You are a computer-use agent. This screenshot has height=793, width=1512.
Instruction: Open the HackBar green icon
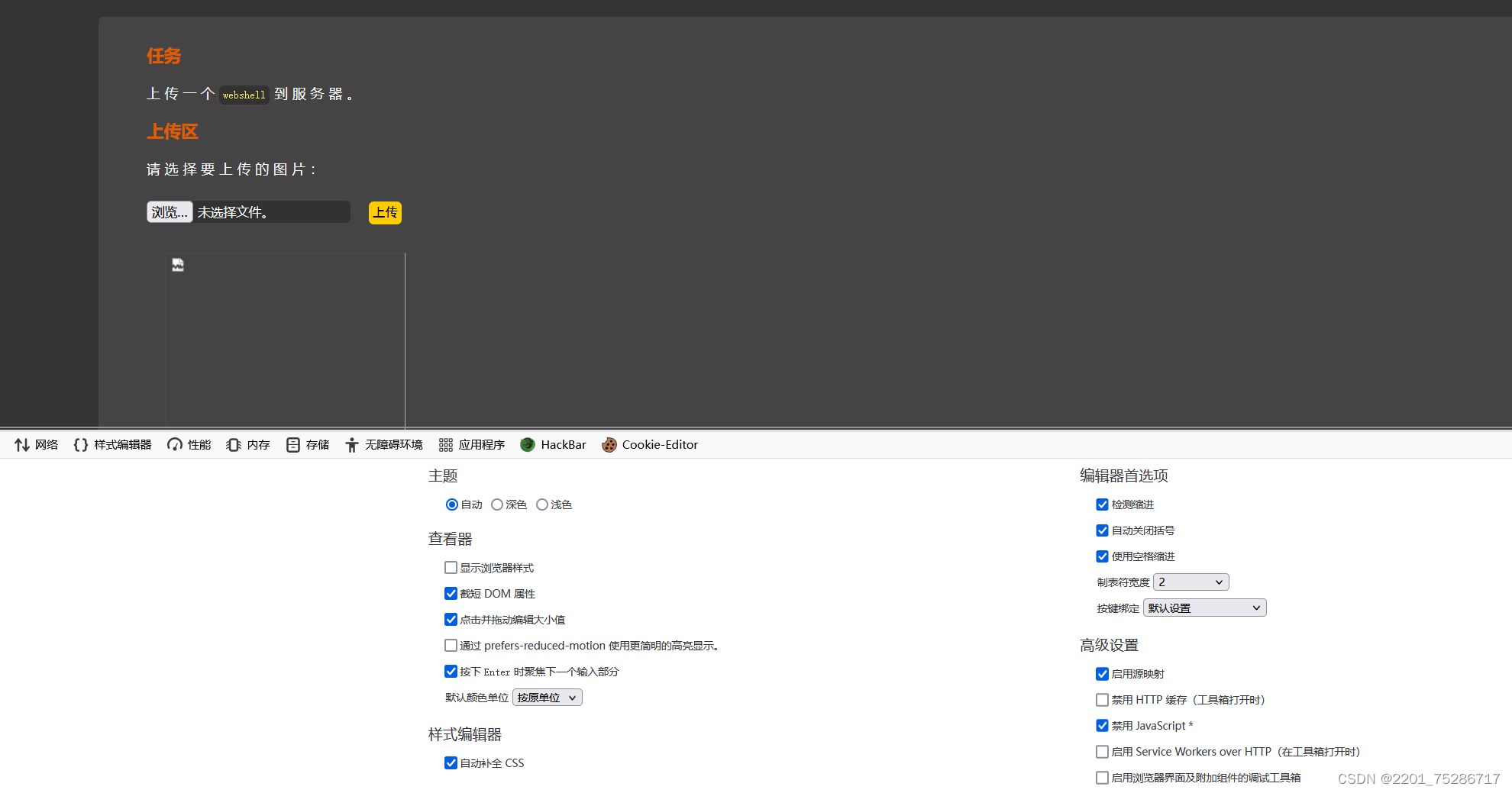528,445
